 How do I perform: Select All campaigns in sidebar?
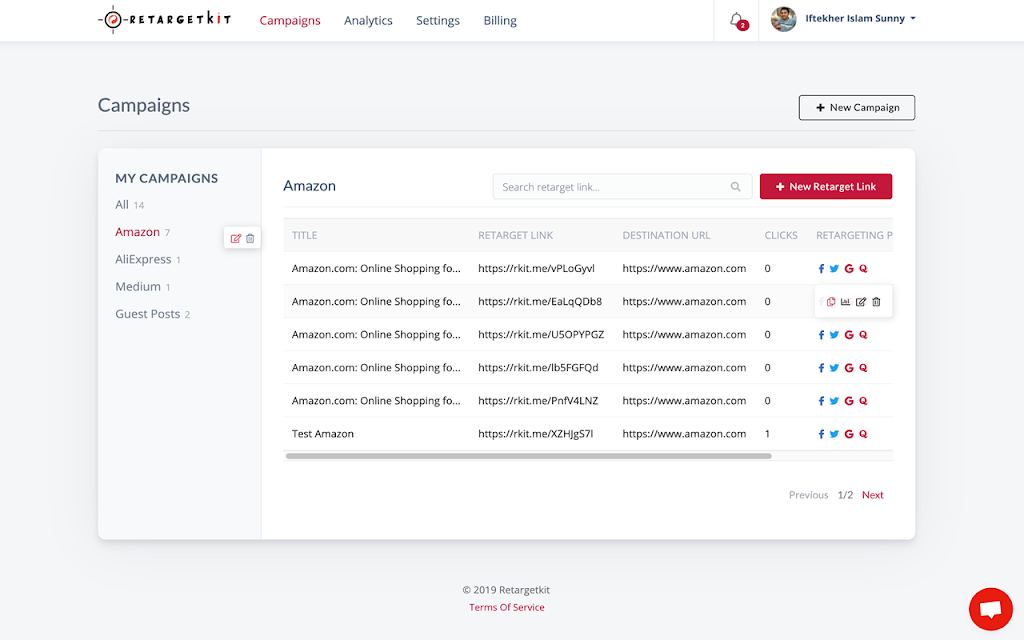coord(129,204)
